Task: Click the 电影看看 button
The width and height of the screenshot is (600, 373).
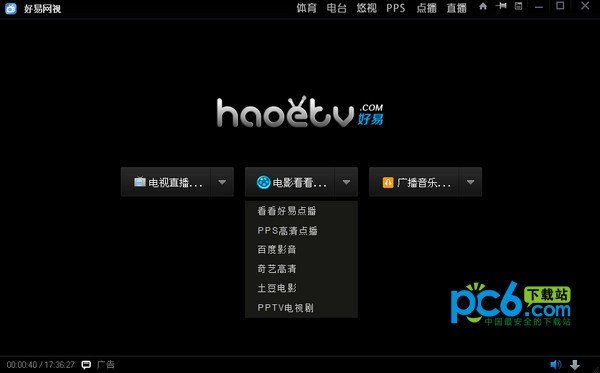Action: [x=290, y=182]
